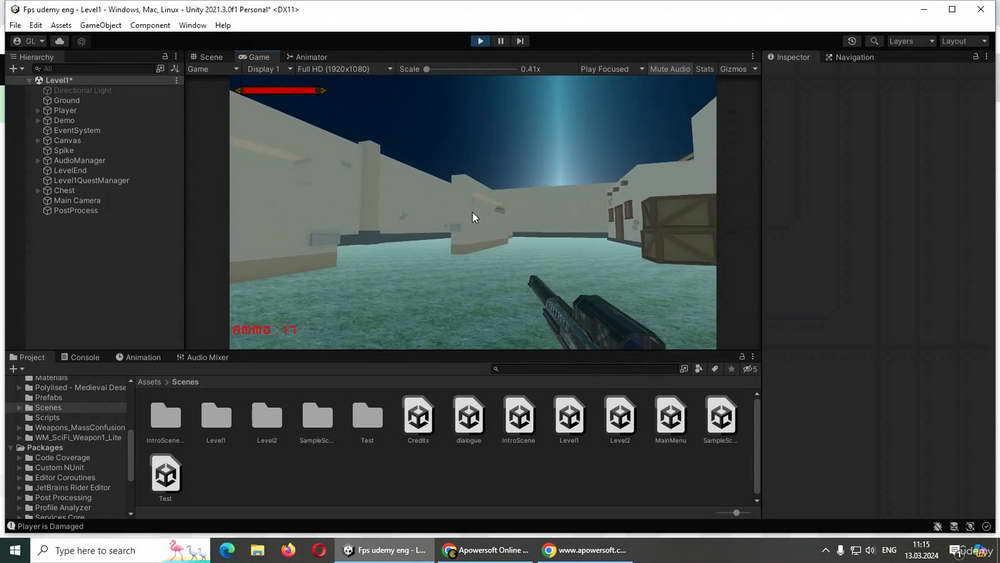Expand the Player object in Hierarchy
The height and width of the screenshot is (563, 1000).
(38, 110)
